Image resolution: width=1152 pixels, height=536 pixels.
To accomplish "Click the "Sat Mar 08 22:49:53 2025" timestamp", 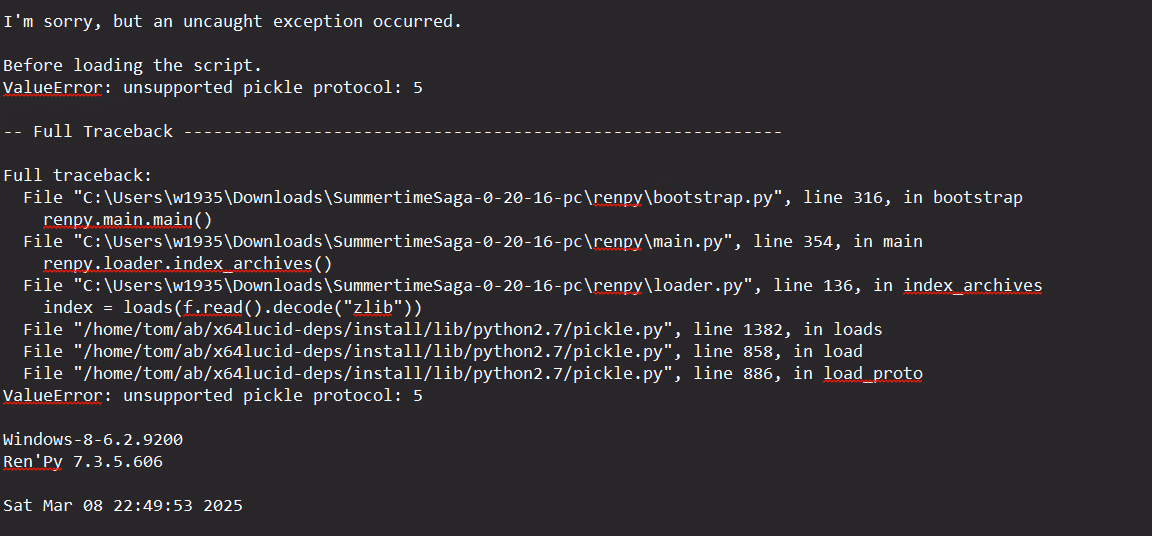I will click(x=123, y=505).
